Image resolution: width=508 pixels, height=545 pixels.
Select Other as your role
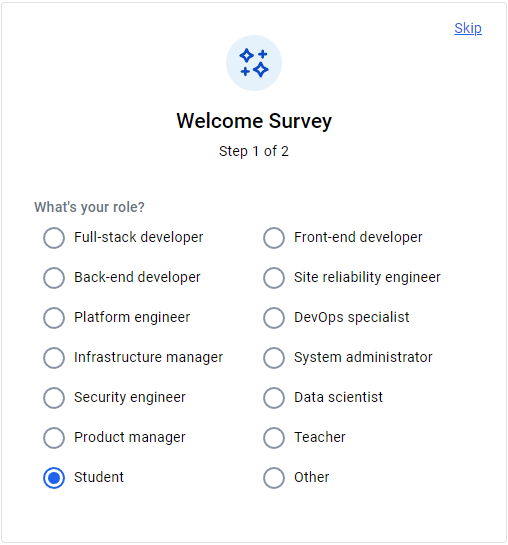click(274, 478)
